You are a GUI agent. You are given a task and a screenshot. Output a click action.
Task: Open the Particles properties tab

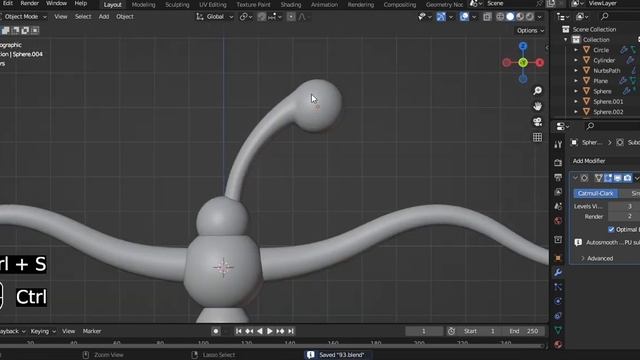tap(558, 287)
